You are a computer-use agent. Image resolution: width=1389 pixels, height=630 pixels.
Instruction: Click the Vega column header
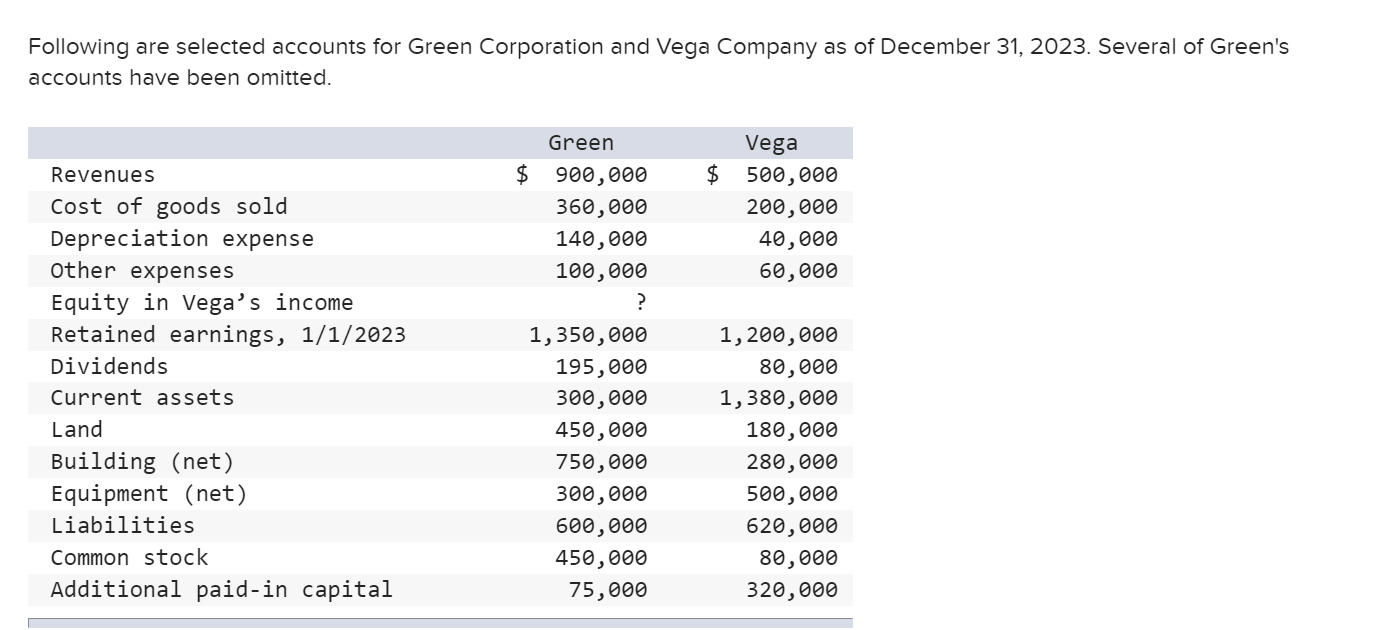tap(771, 143)
